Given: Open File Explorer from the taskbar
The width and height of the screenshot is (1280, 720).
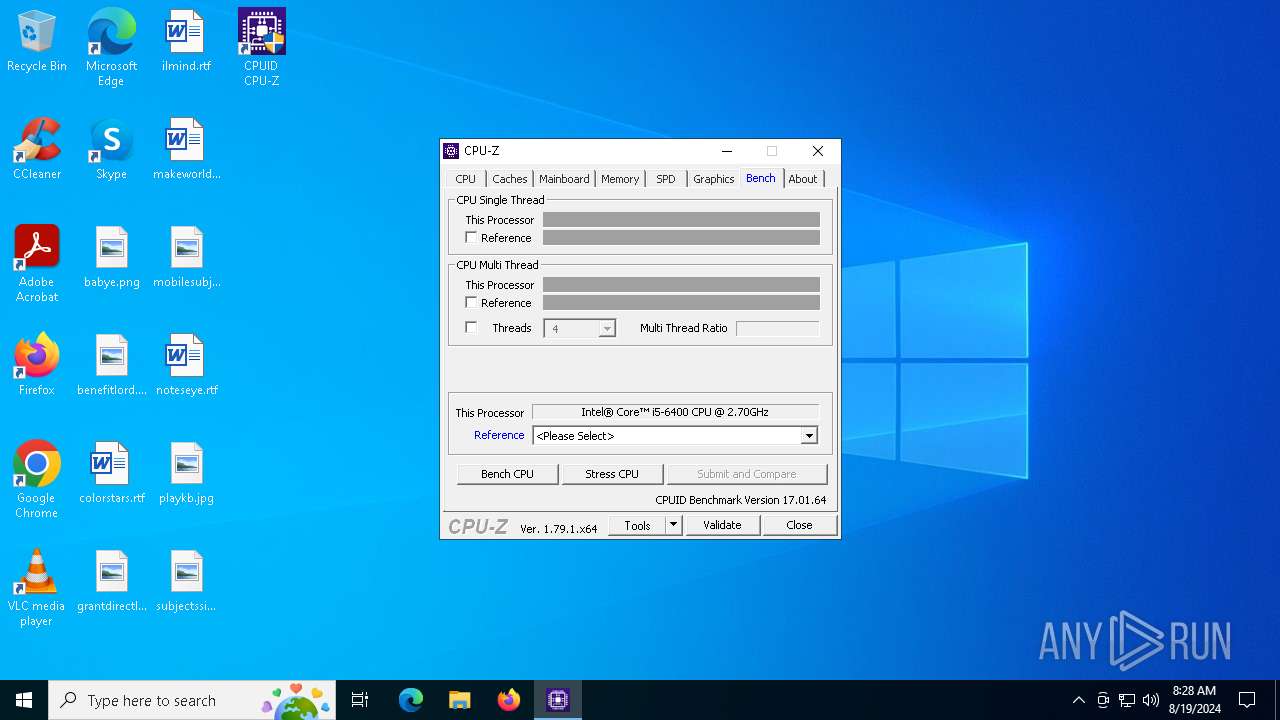Looking at the screenshot, I should [x=459, y=700].
